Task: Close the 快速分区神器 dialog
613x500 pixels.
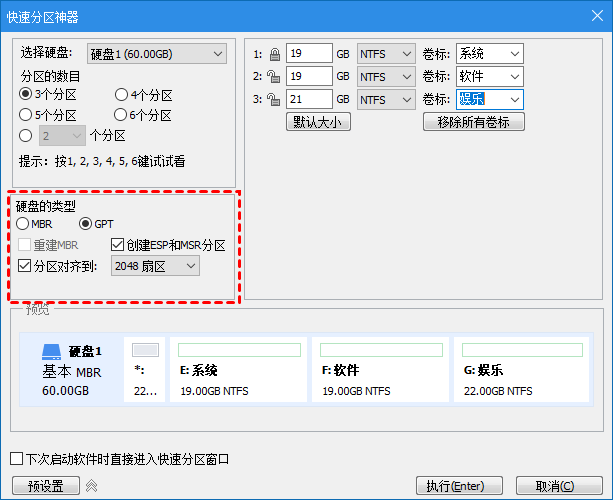Action: tap(597, 16)
